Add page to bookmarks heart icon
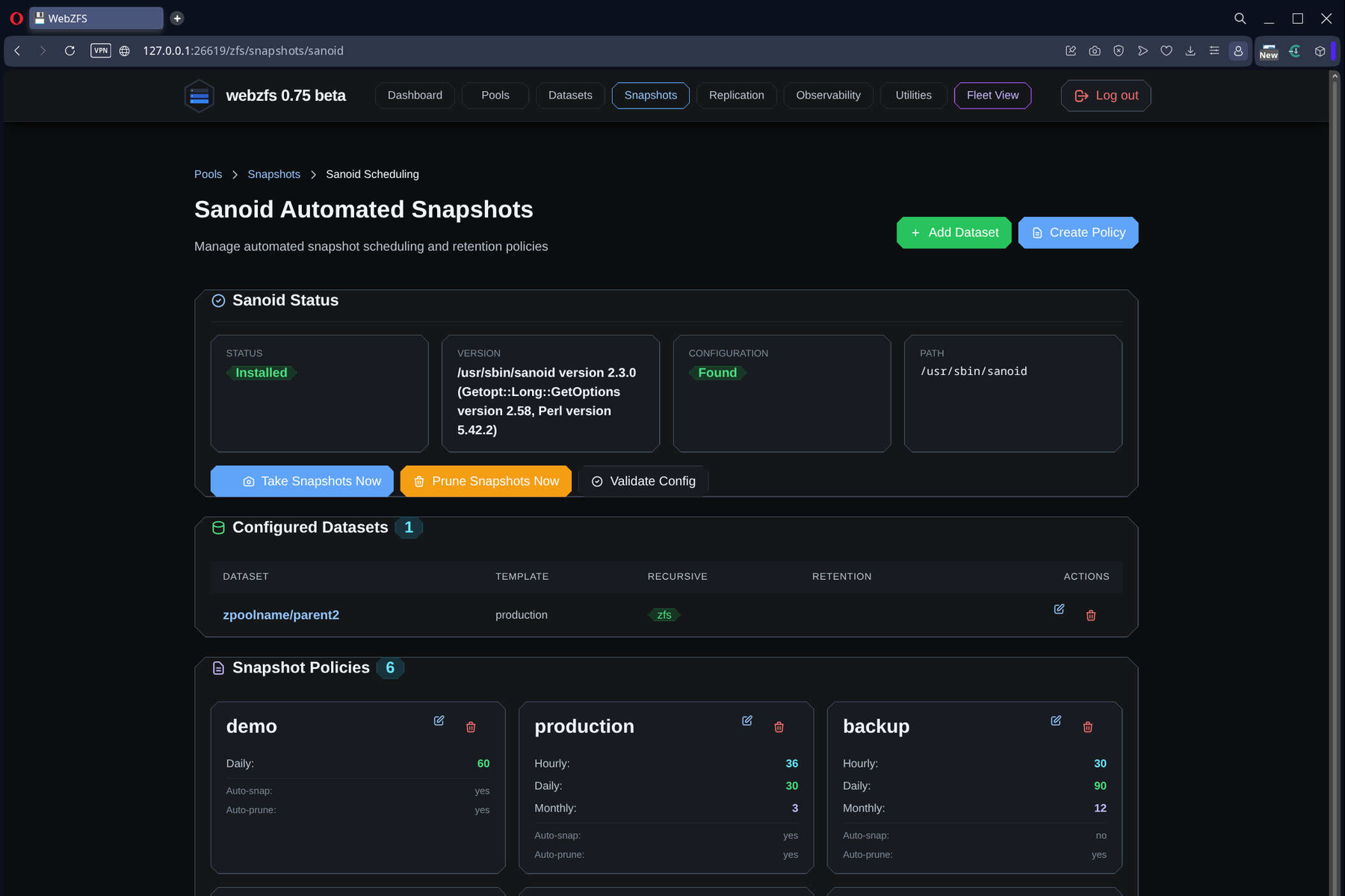Viewport: 1345px width, 896px height. click(1166, 51)
